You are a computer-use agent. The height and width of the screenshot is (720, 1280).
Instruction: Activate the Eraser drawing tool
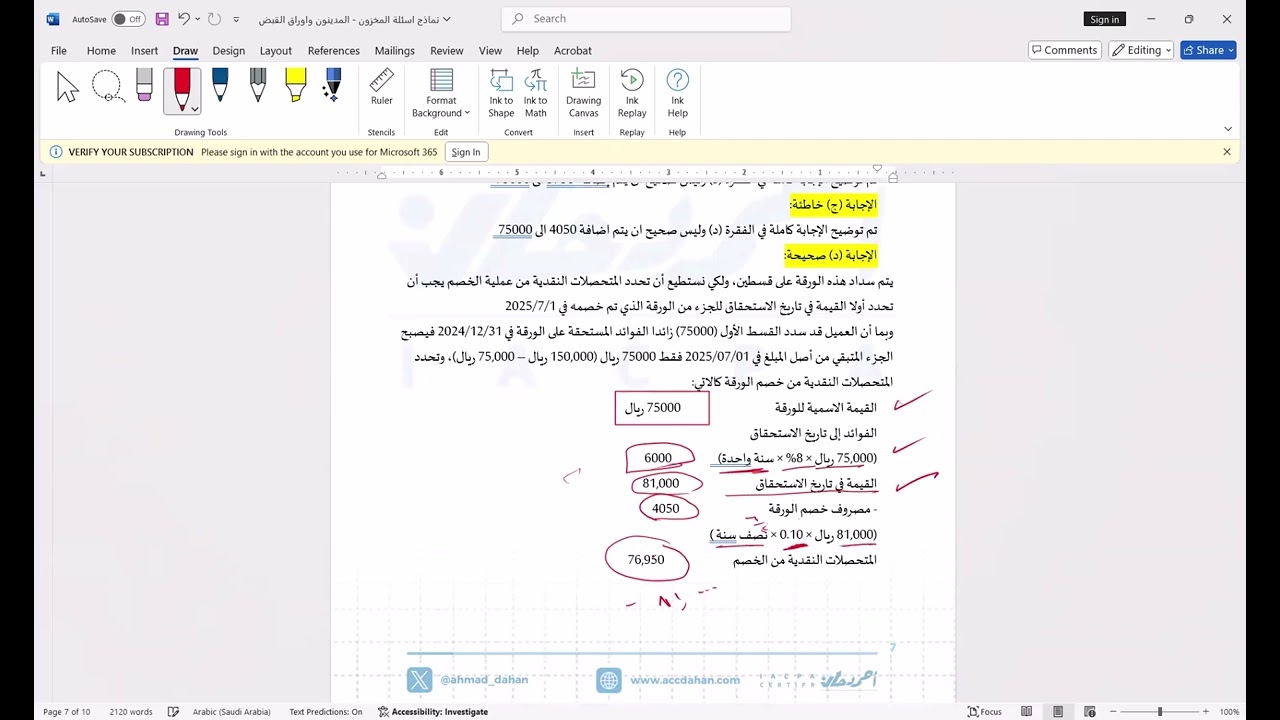click(144, 86)
